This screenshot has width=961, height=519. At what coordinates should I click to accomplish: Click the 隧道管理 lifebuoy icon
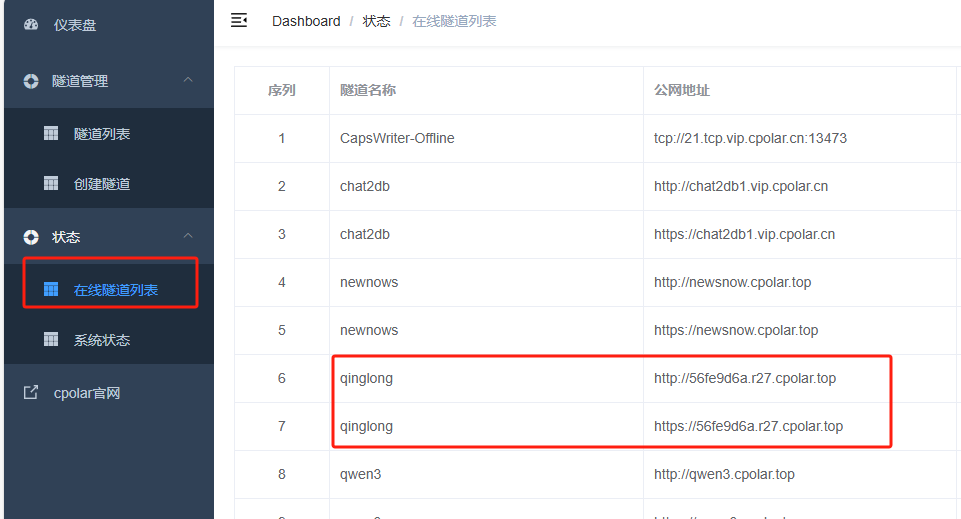31,81
